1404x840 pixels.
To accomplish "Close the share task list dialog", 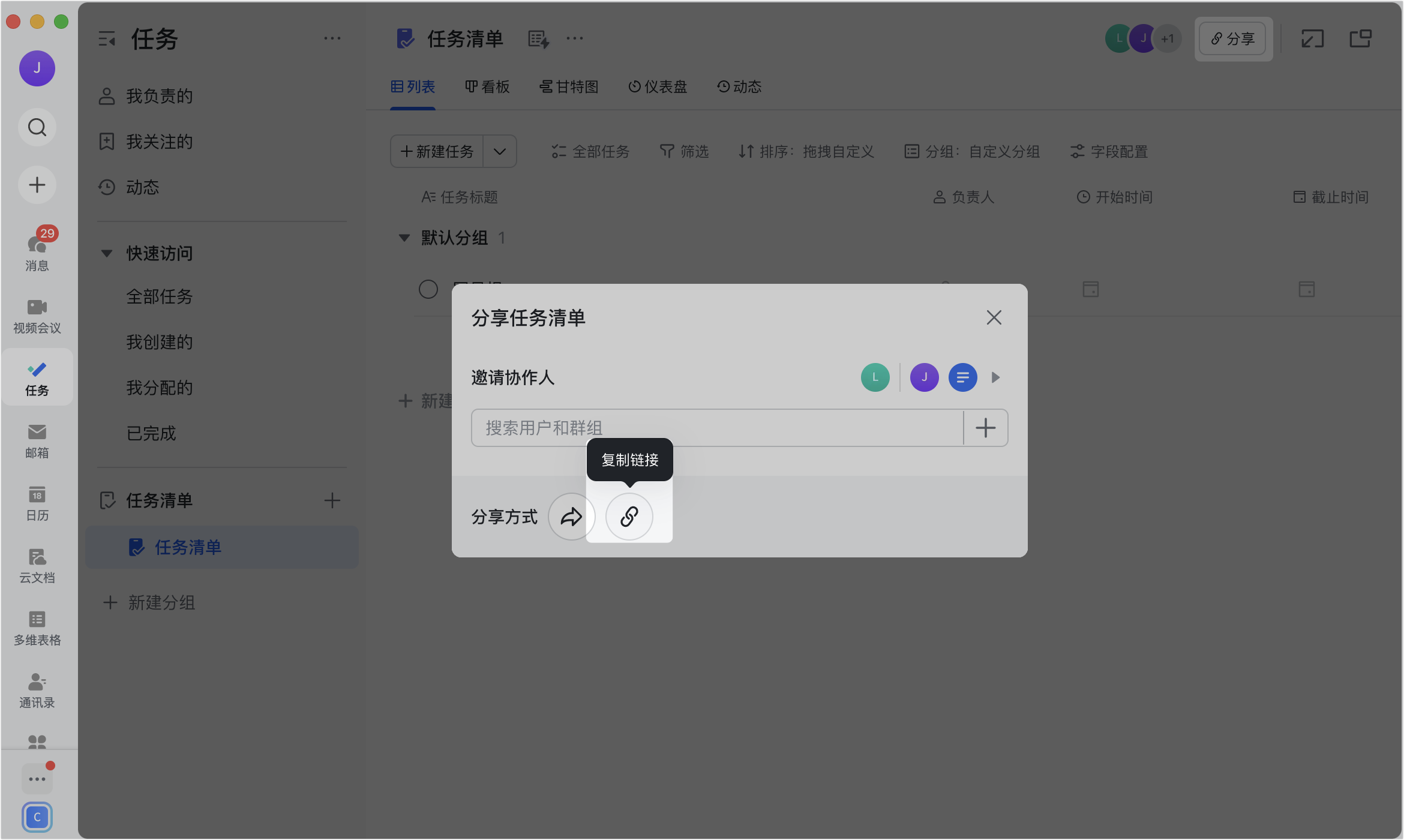I will click(994, 317).
